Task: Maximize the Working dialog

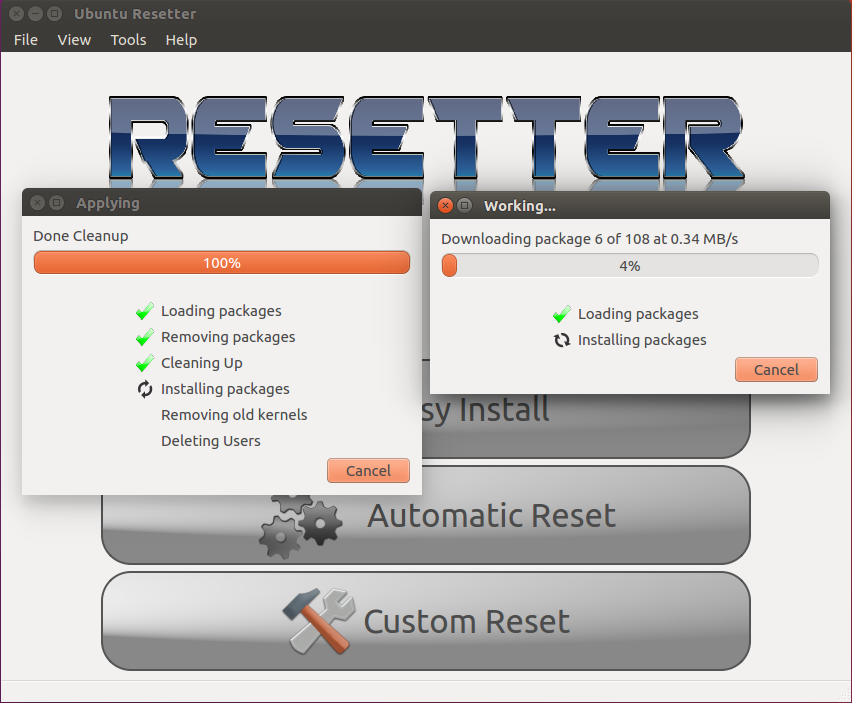Action: pyautogui.click(x=464, y=205)
